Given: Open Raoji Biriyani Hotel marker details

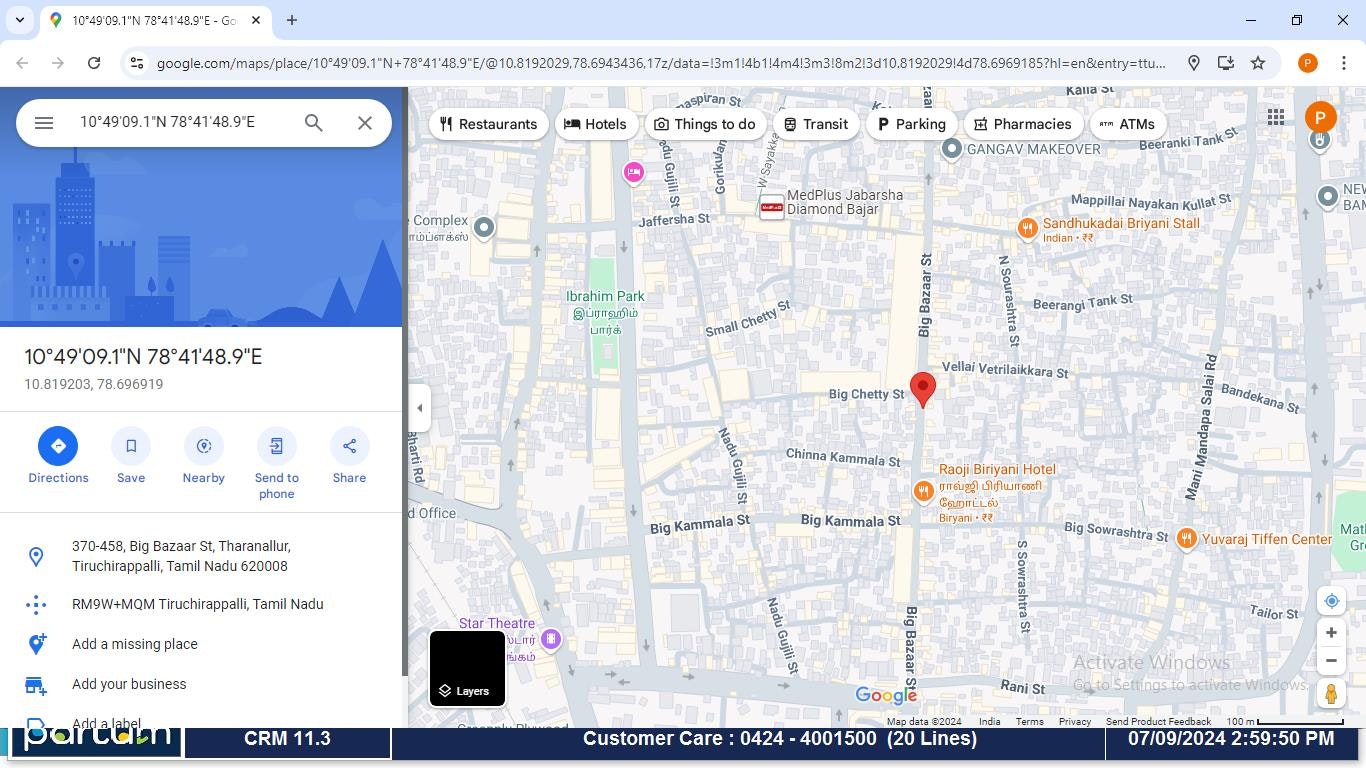Looking at the screenshot, I should [x=922, y=491].
